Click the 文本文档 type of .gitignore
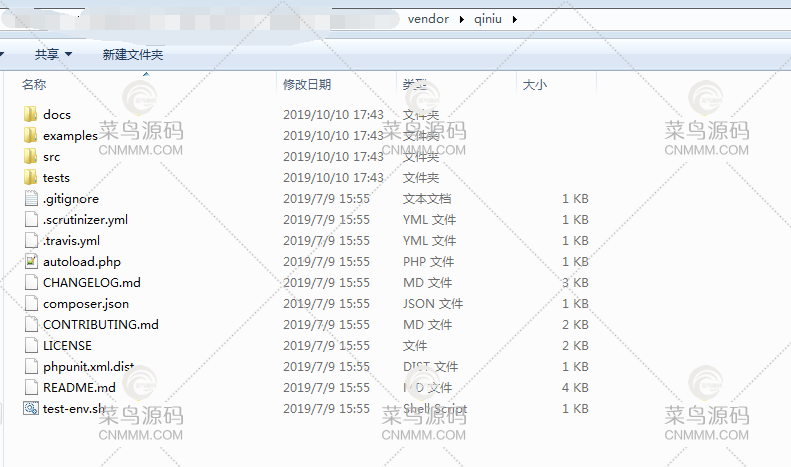 (427, 199)
